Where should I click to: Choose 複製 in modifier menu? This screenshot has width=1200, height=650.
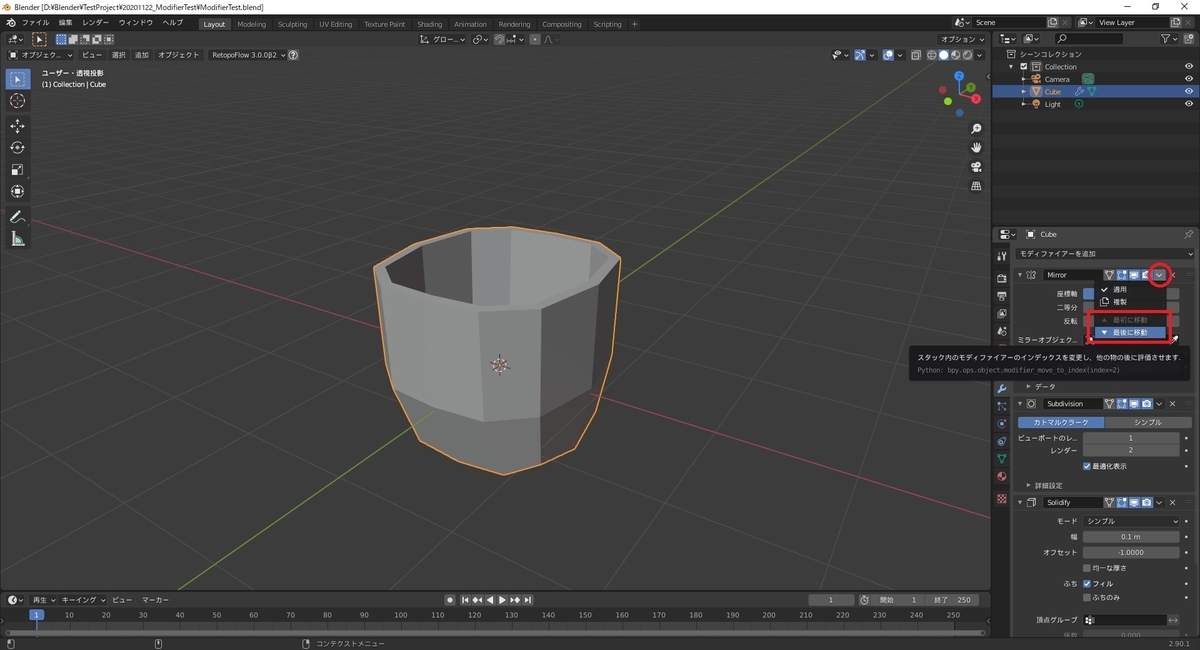point(1130,301)
